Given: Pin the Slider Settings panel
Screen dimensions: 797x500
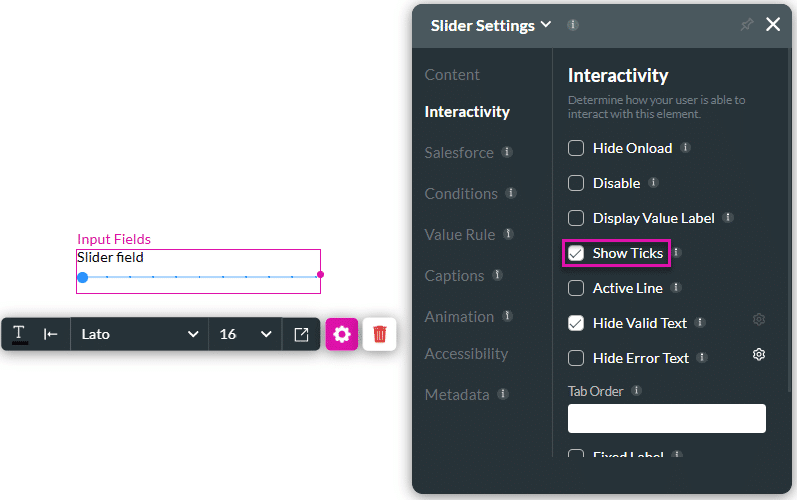Looking at the screenshot, I should pyautogui.click(x=746, y=25).
